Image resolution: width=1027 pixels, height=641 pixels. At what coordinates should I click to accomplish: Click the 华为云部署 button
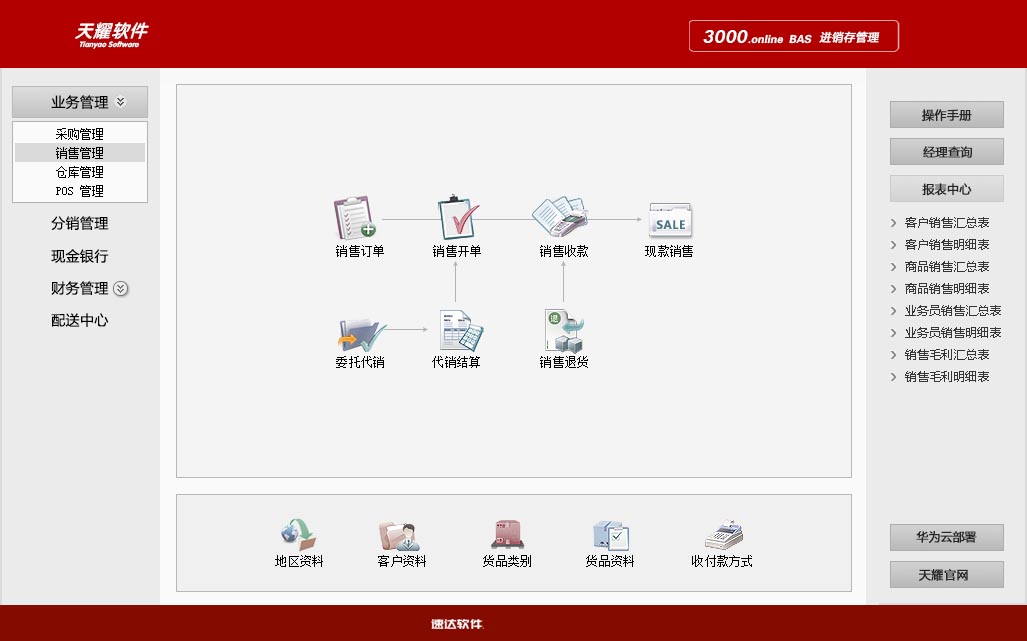[946, 537]
